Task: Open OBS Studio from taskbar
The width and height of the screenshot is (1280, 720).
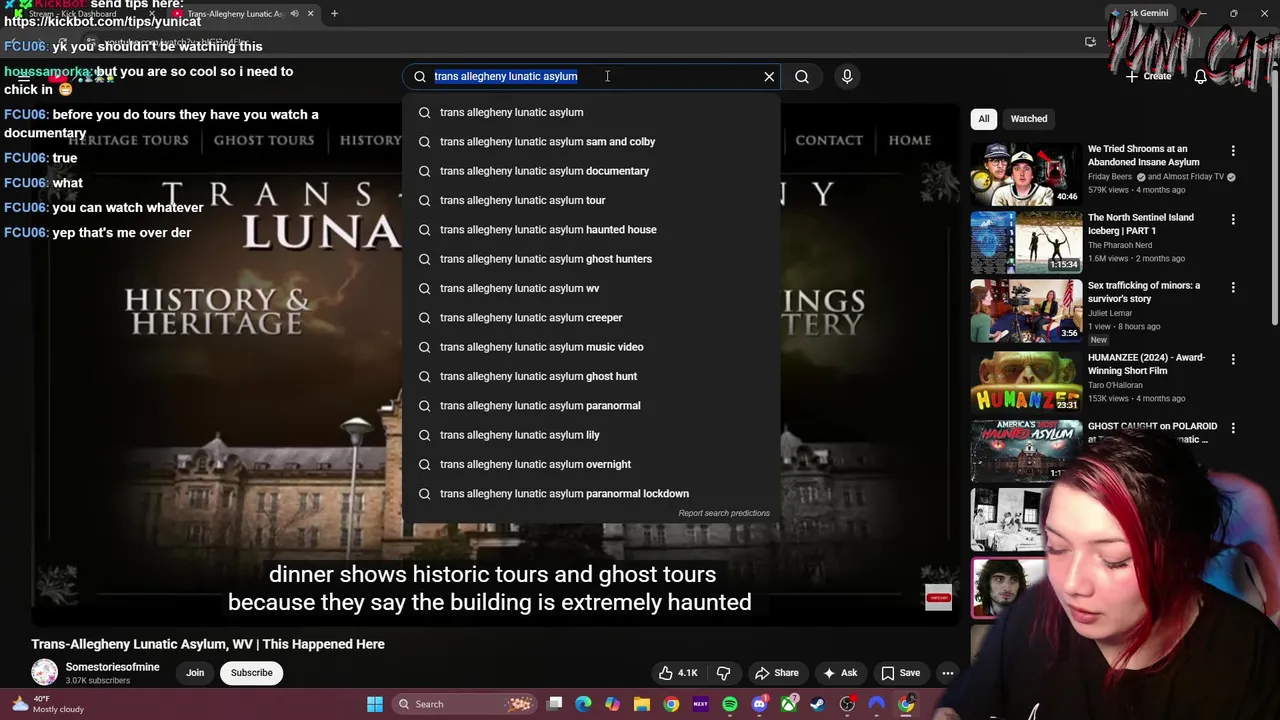Action: coord(847,704)
